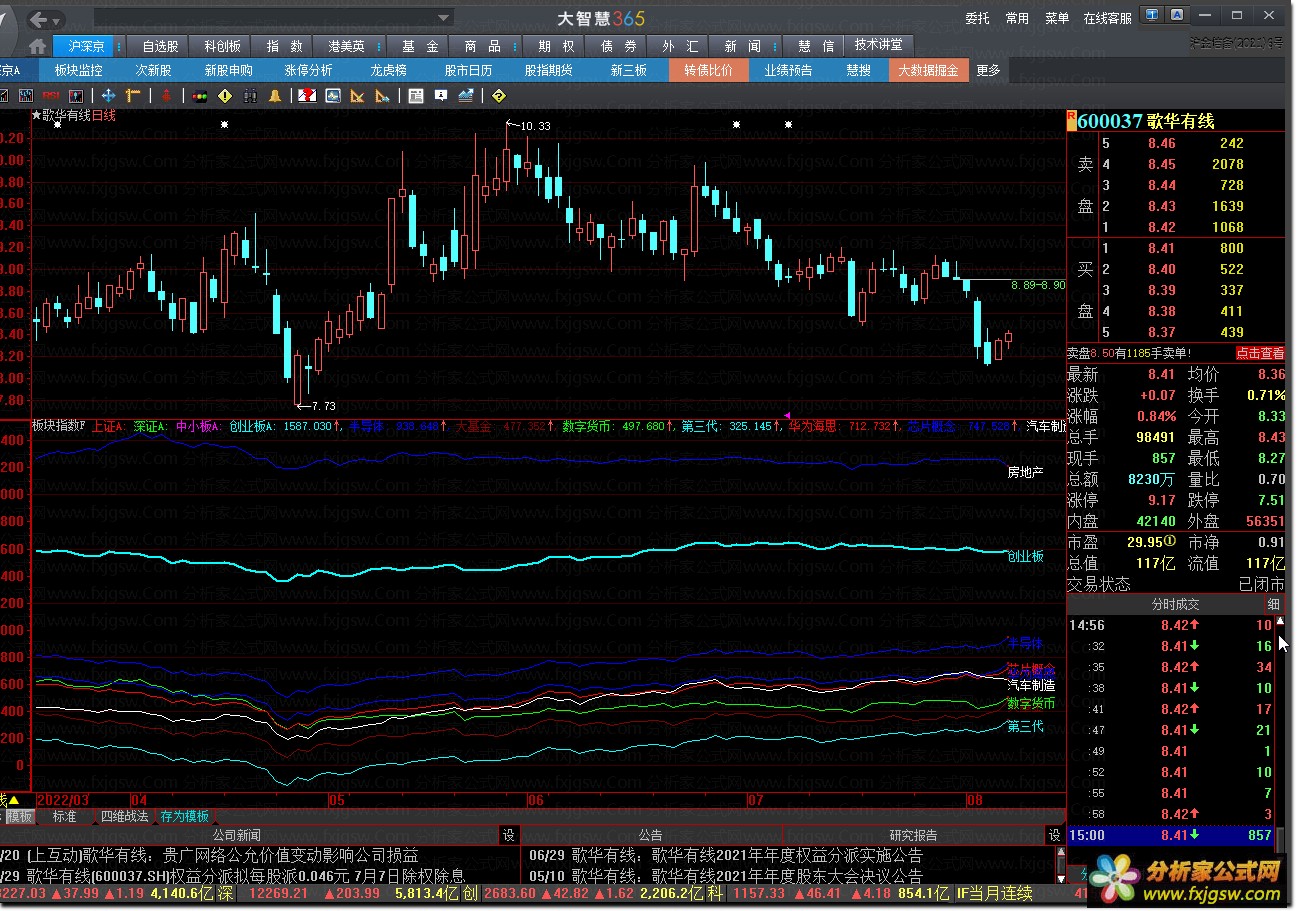
Task: Click the 大数据掘金 orange button
Action: tap(928, 70)
